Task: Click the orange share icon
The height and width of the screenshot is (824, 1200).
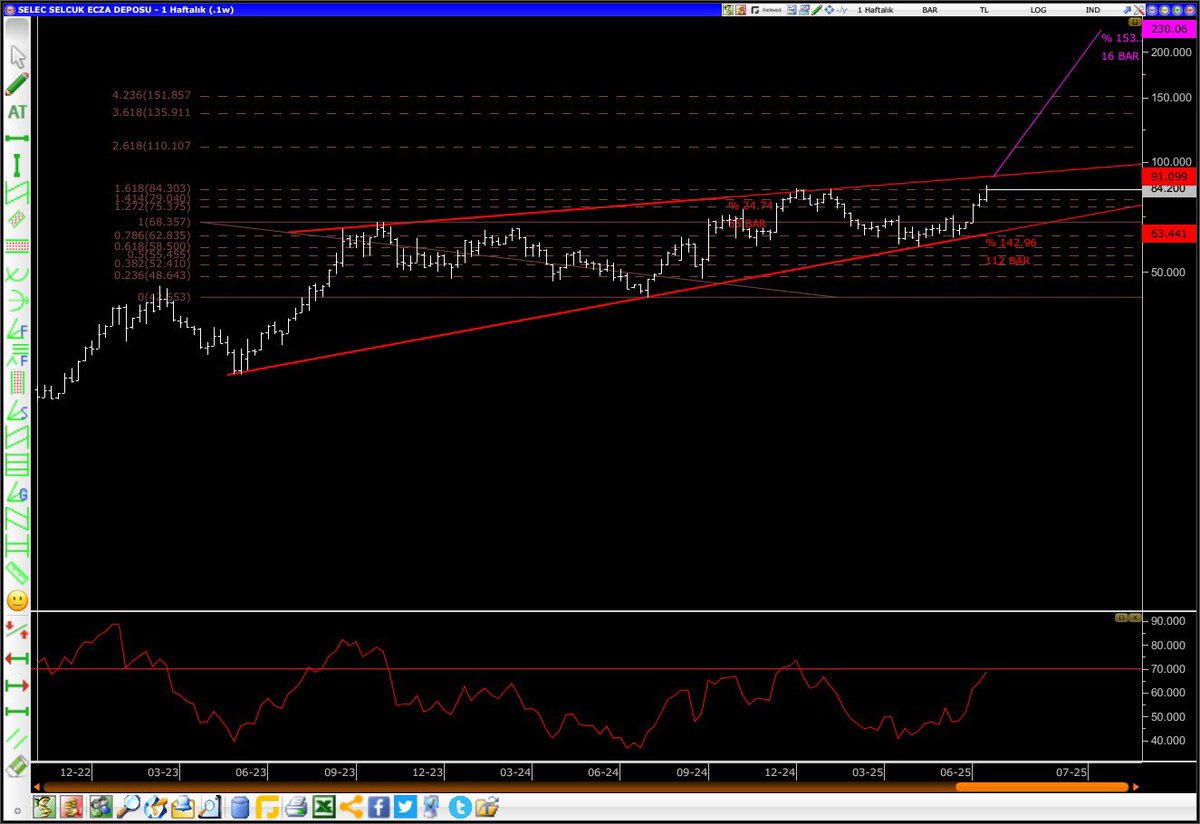Action: [x=351, y=807]
